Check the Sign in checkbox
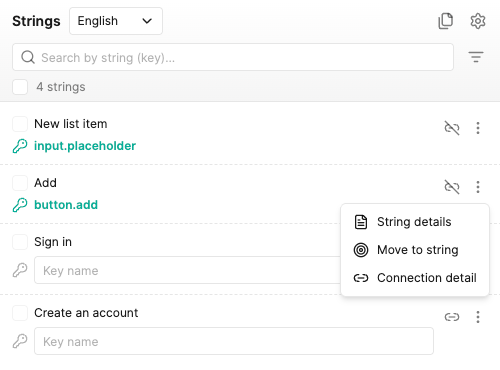Viewport: 500px width, 370px height. pyautogui.click(x=20, y=242)
